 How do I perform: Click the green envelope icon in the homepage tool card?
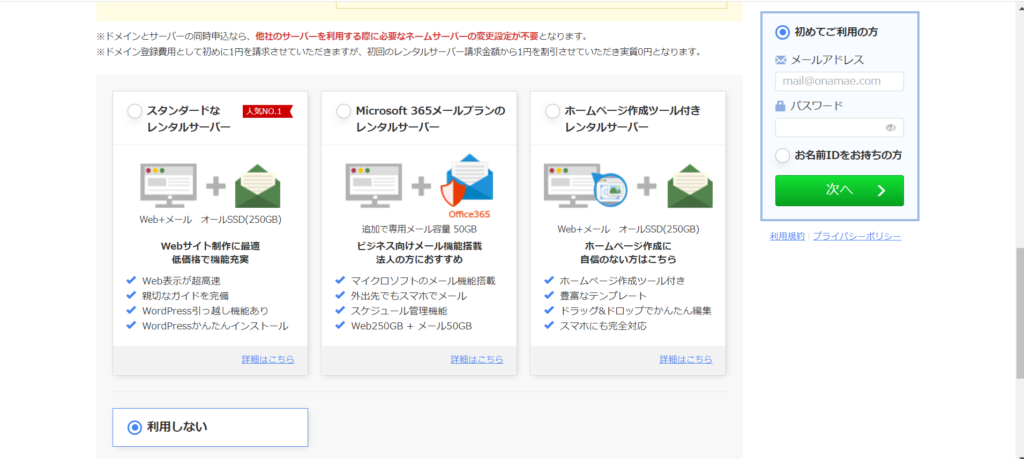coord(690,186)
